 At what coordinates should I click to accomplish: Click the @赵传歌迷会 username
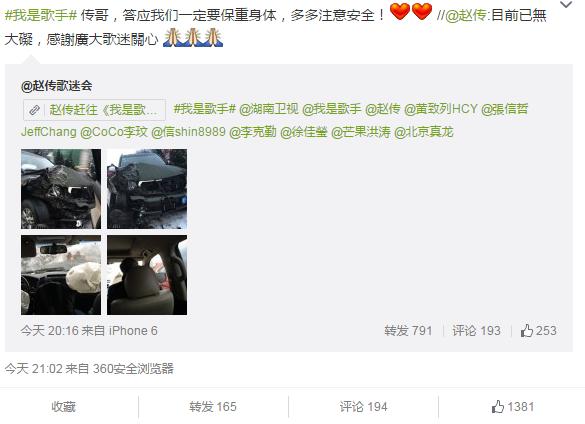tap(57, 86)
